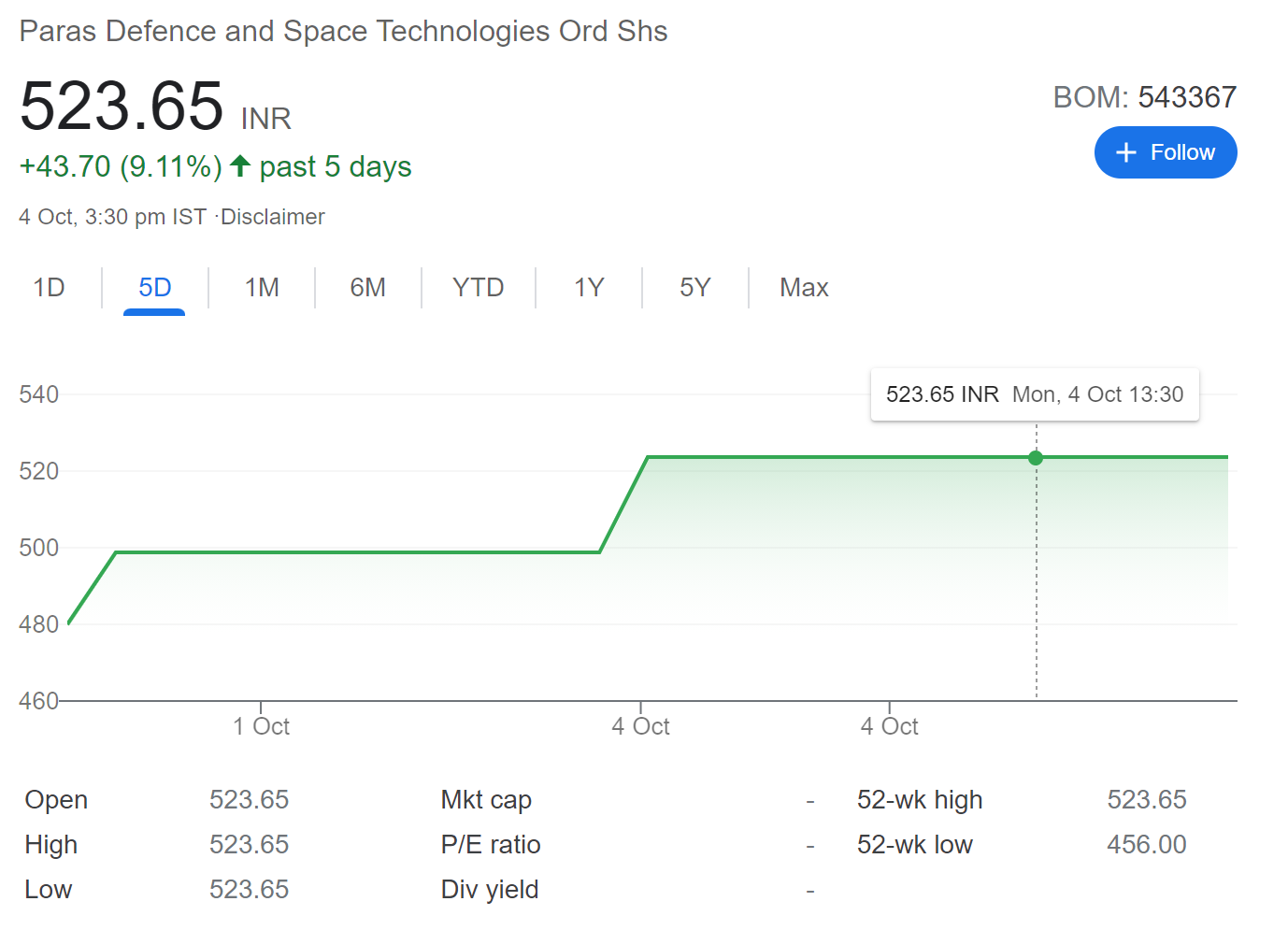This screenshot has width=1288, height=930.
Task: Click the green chart data point marker
Action: tap(1036, 458)
